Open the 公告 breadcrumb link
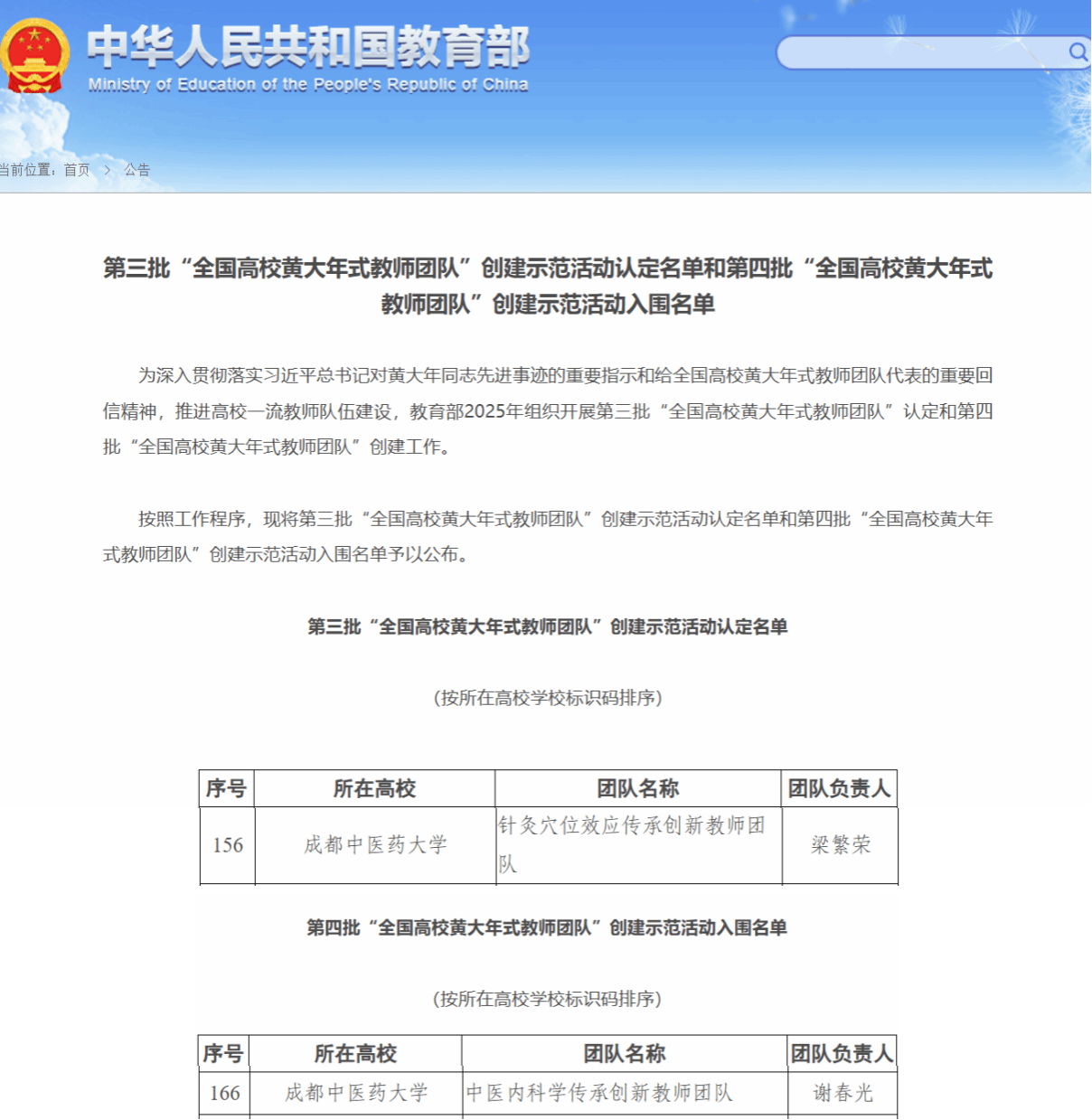 (x=137, y=170)
